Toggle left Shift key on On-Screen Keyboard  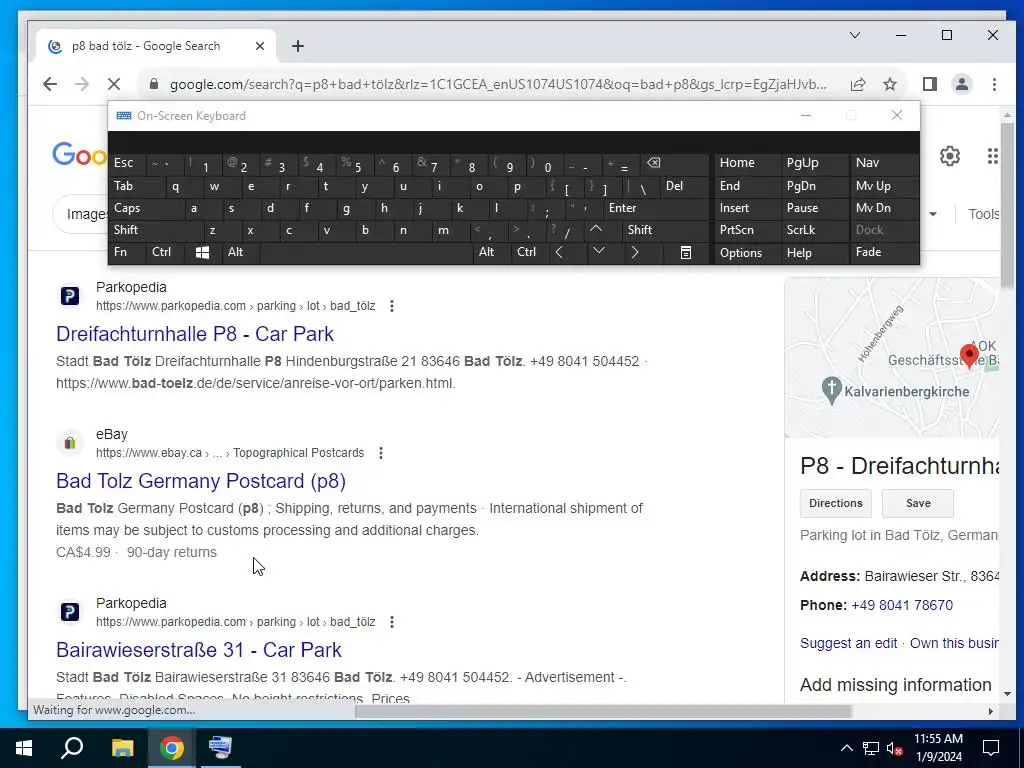tap(155, 230)
